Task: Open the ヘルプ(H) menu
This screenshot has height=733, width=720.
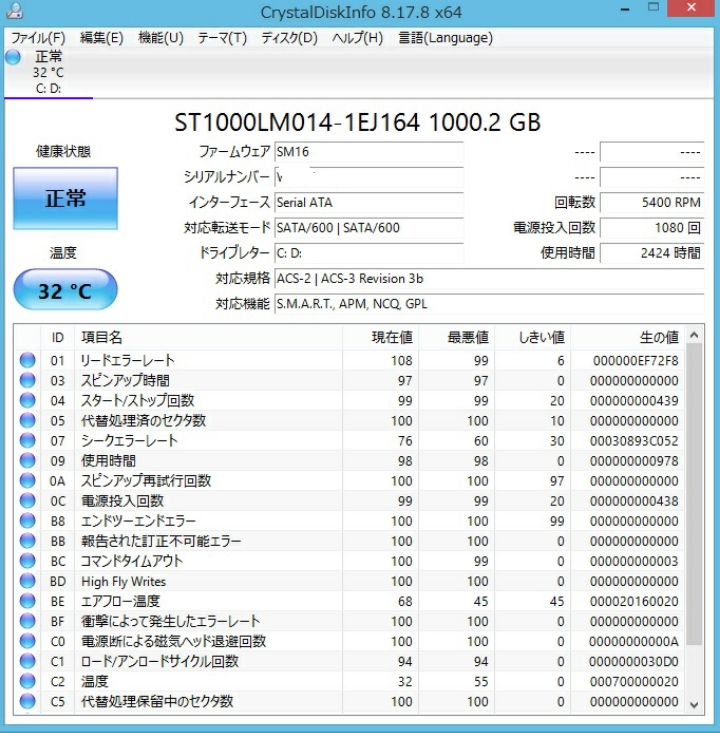Action: tap(357, 38)
